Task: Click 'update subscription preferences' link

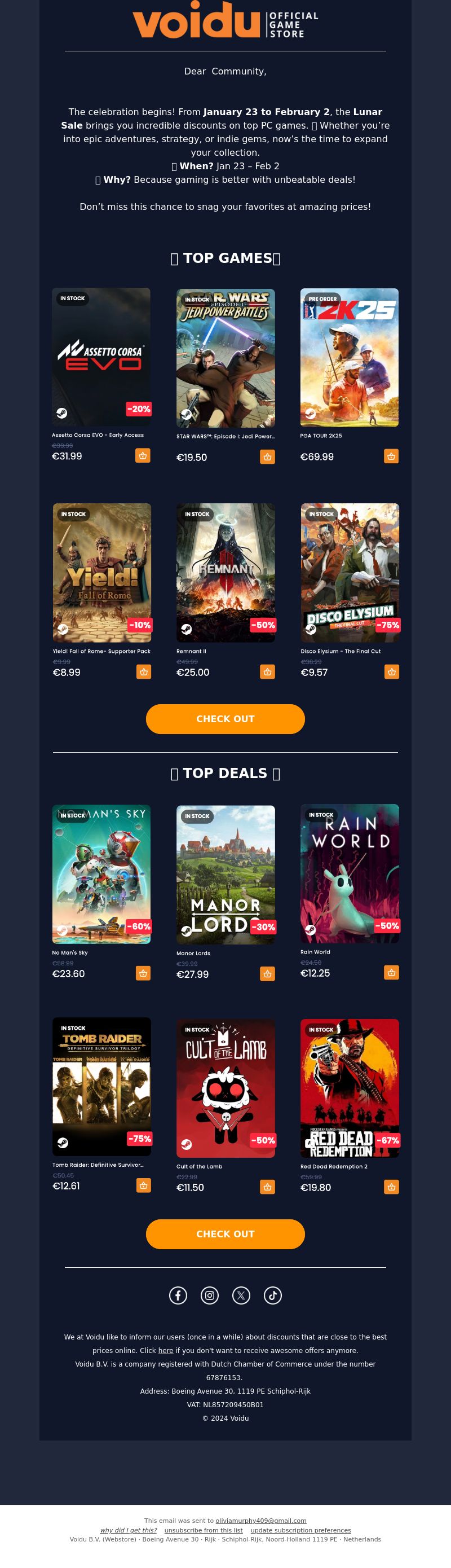Action: (301, 1530)
